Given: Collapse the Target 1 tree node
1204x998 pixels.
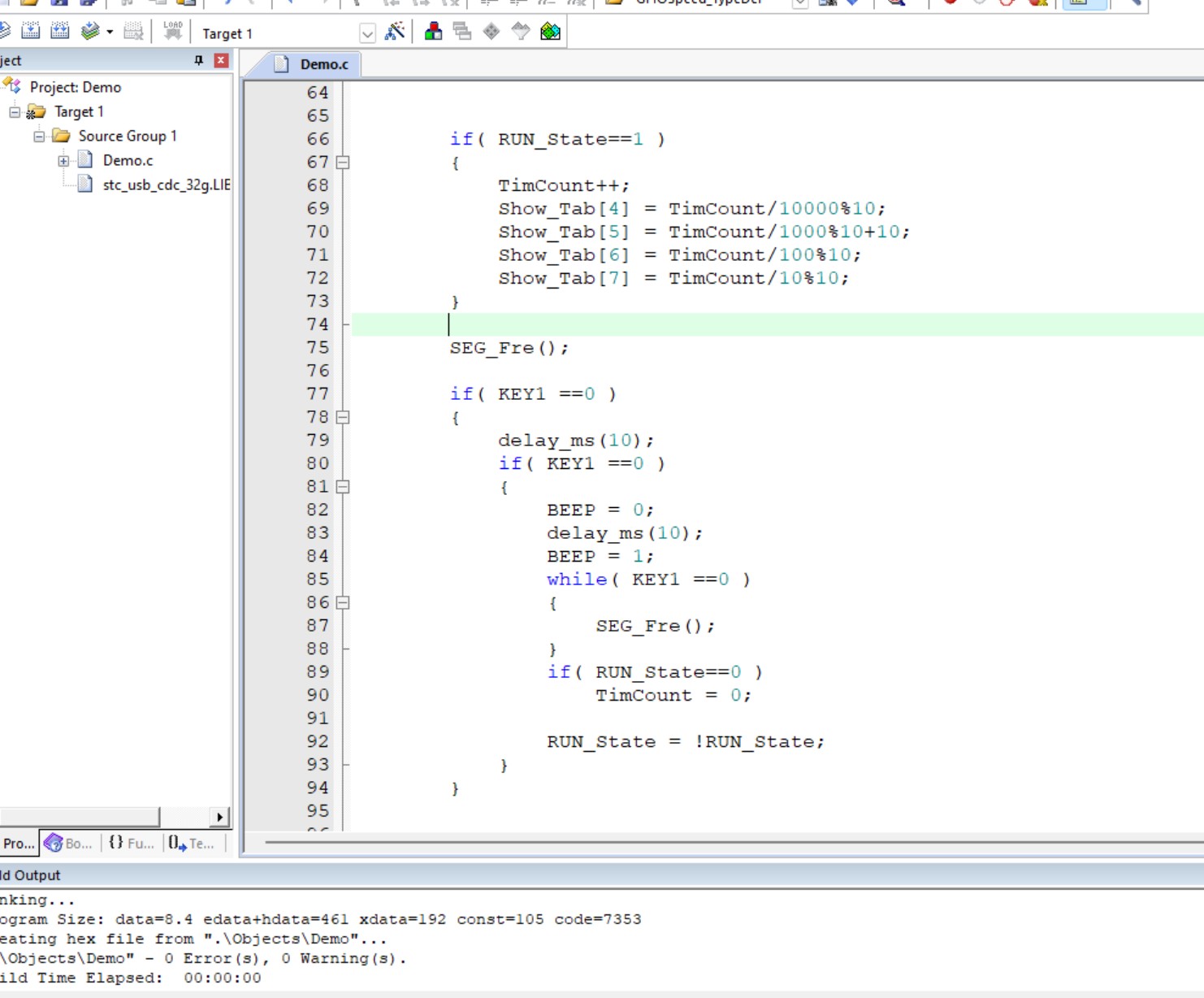Looking at the screenshot, I should tap(15, 111).
